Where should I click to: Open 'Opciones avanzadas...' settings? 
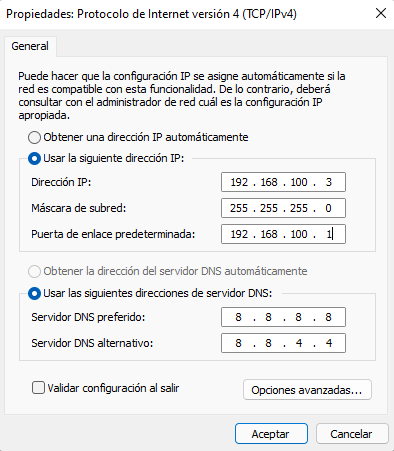(307, 390)
